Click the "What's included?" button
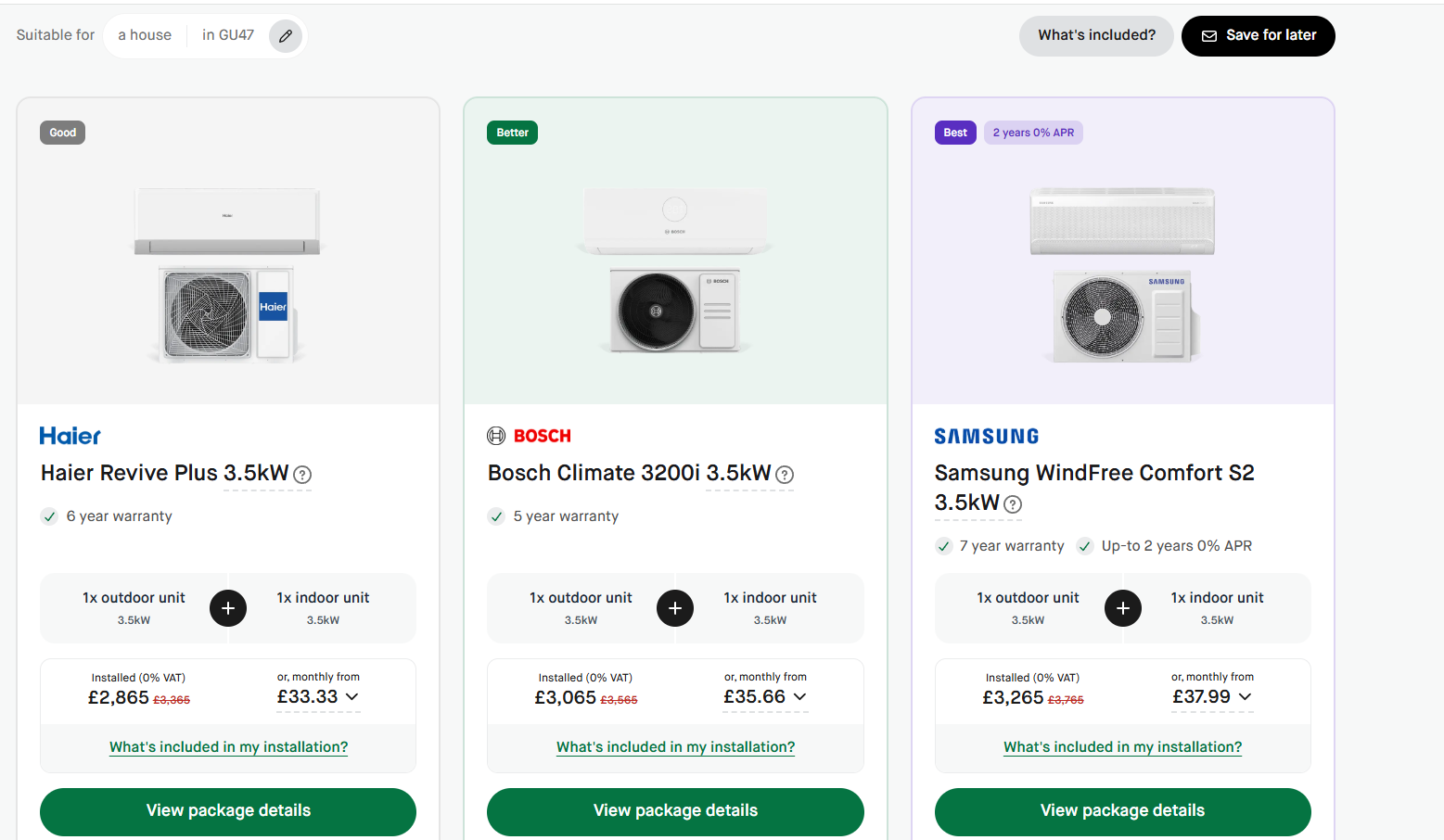This screenshot has width=1444, height=840. click(x=1096, y=36)
